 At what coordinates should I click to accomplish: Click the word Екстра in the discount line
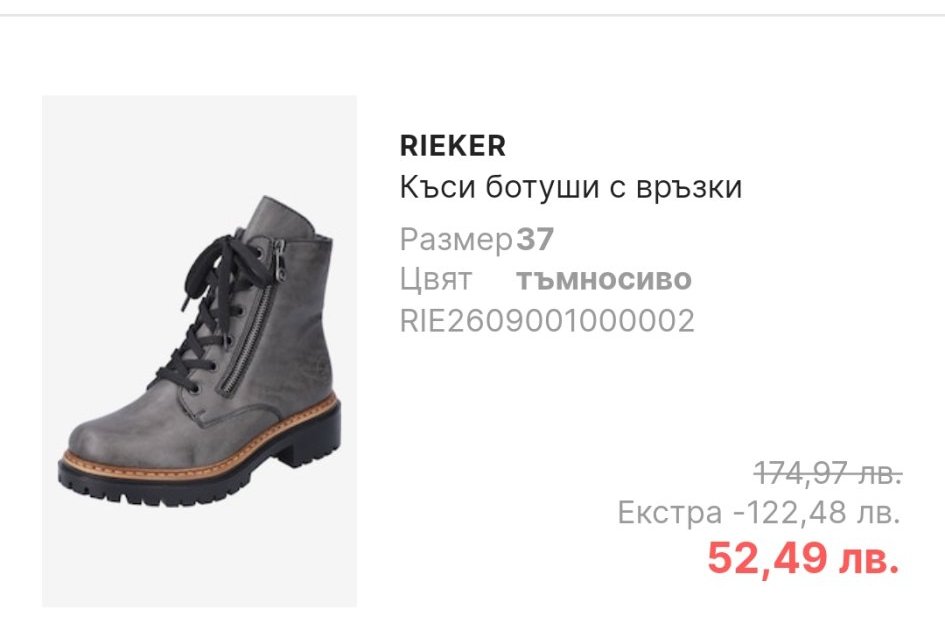(670, 513)
